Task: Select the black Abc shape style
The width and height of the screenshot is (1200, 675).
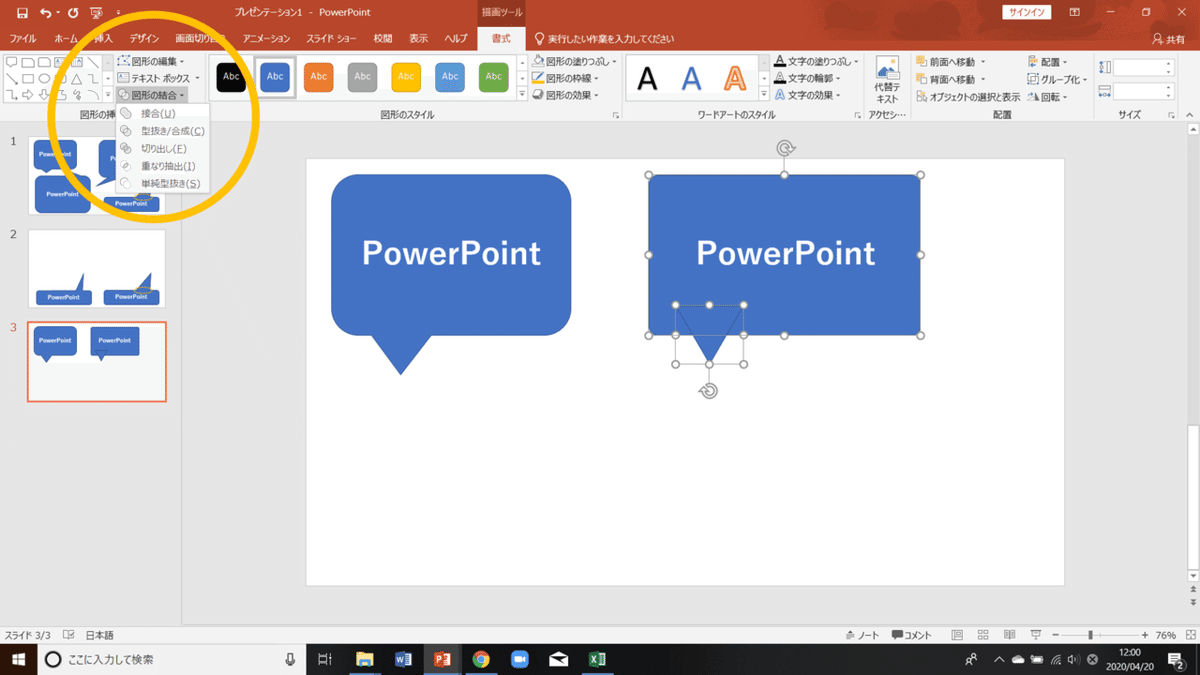Action: (x=231, y=77)
